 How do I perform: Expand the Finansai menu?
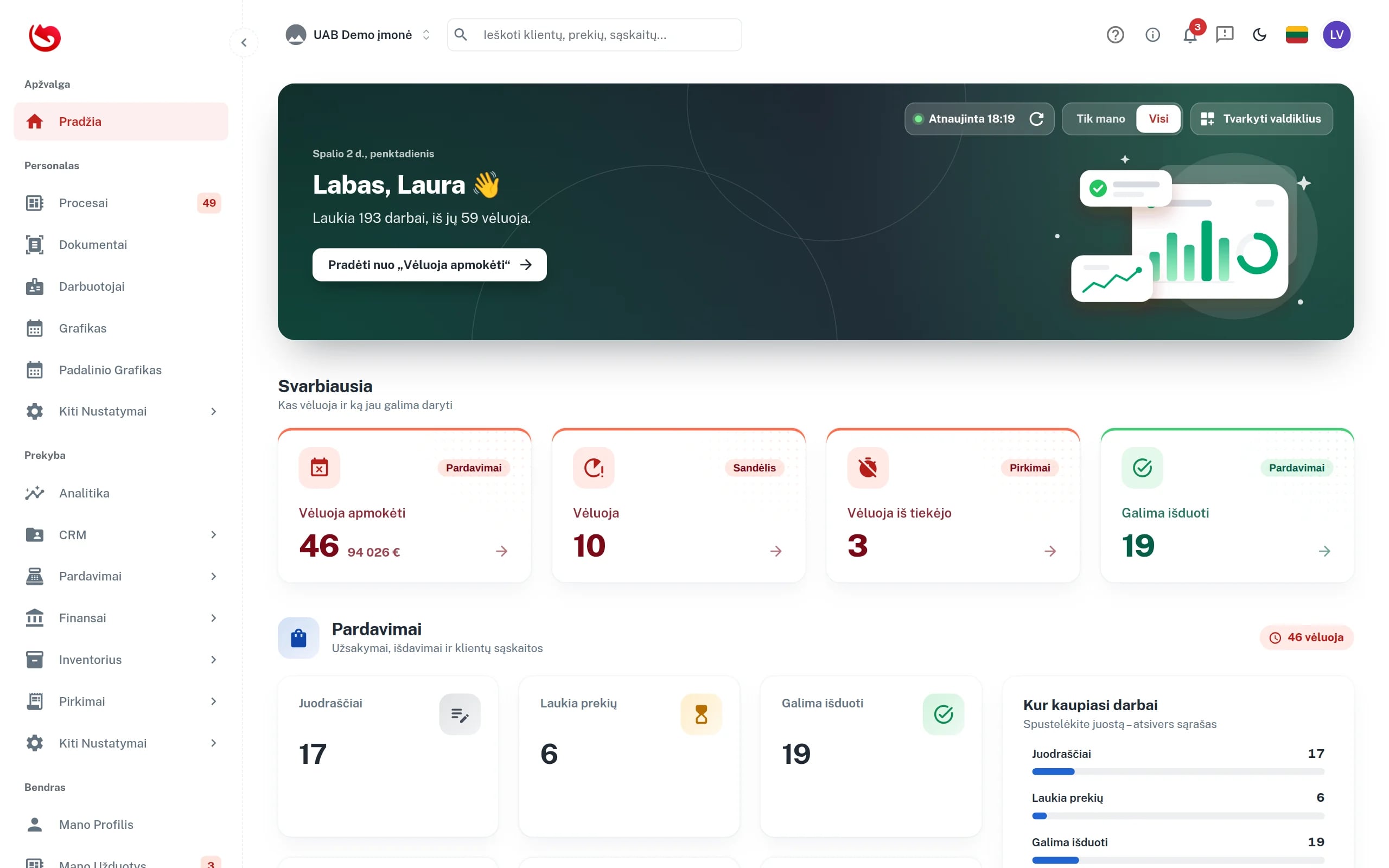[121, 618]
